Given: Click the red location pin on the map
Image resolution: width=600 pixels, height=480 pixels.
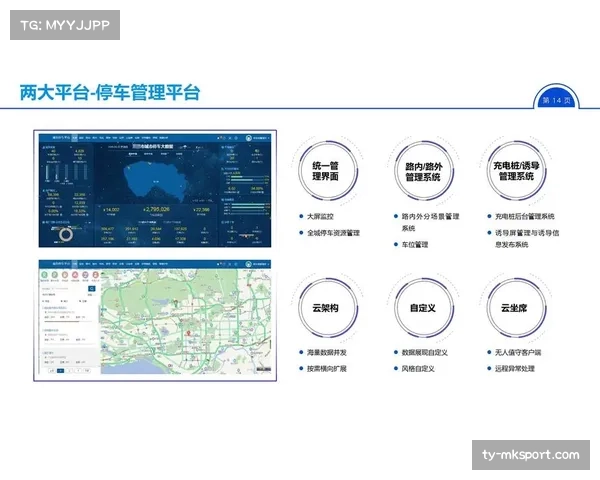Looking at the screenshot, I should tap(188, 333).
